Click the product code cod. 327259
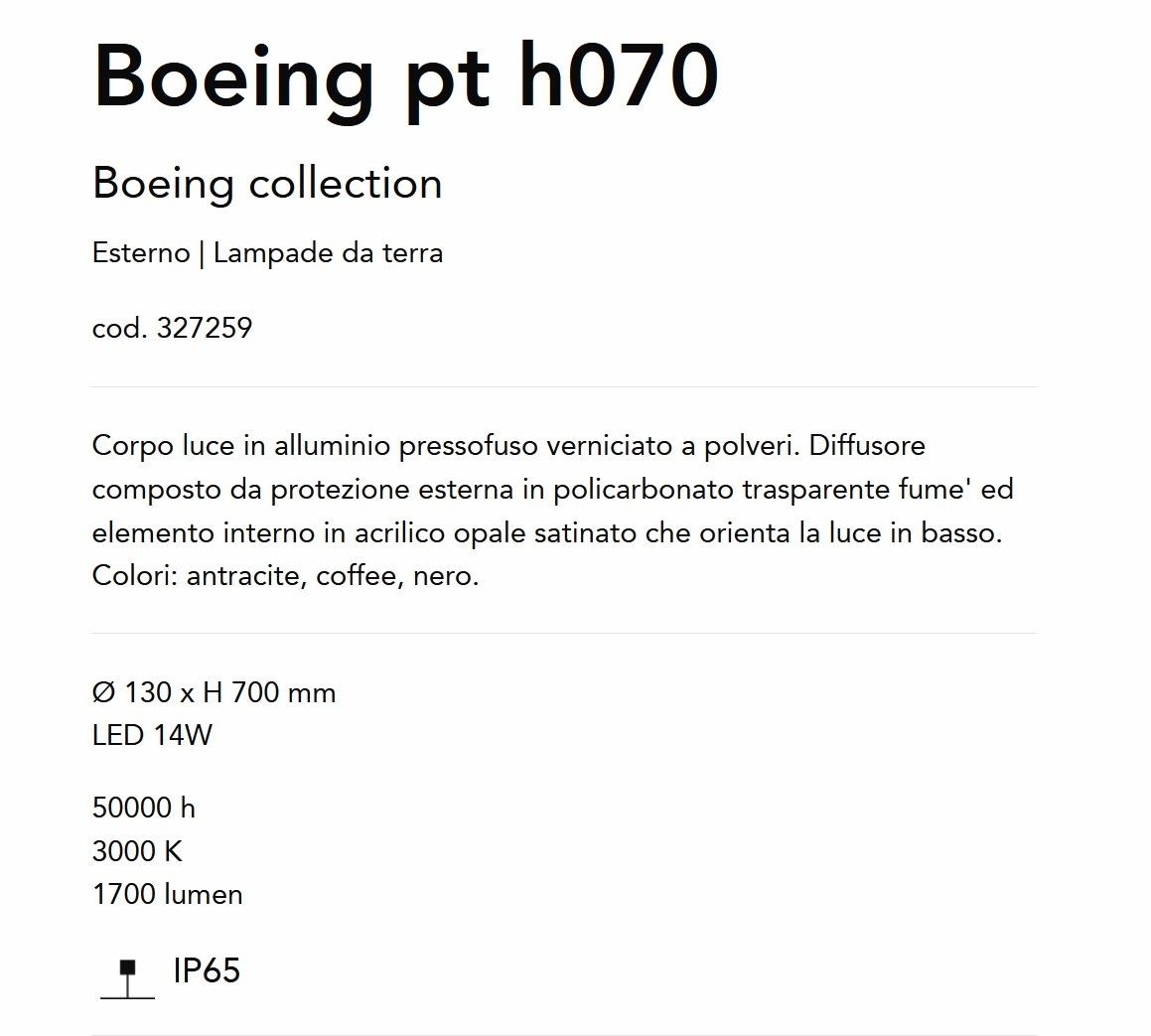Image resolution: width=1151 pixels, height=1036 pixels. pyautogui.click(x=173, y=328)
